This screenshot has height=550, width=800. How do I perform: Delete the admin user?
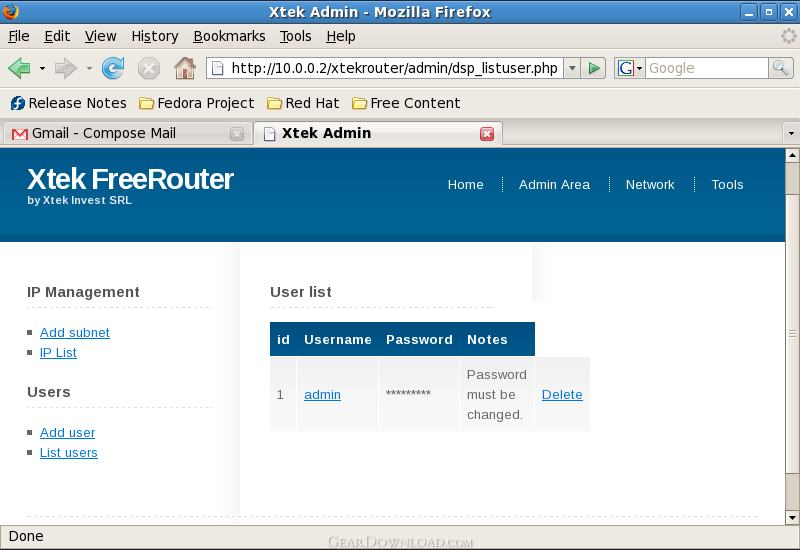[x=562, y=395]
